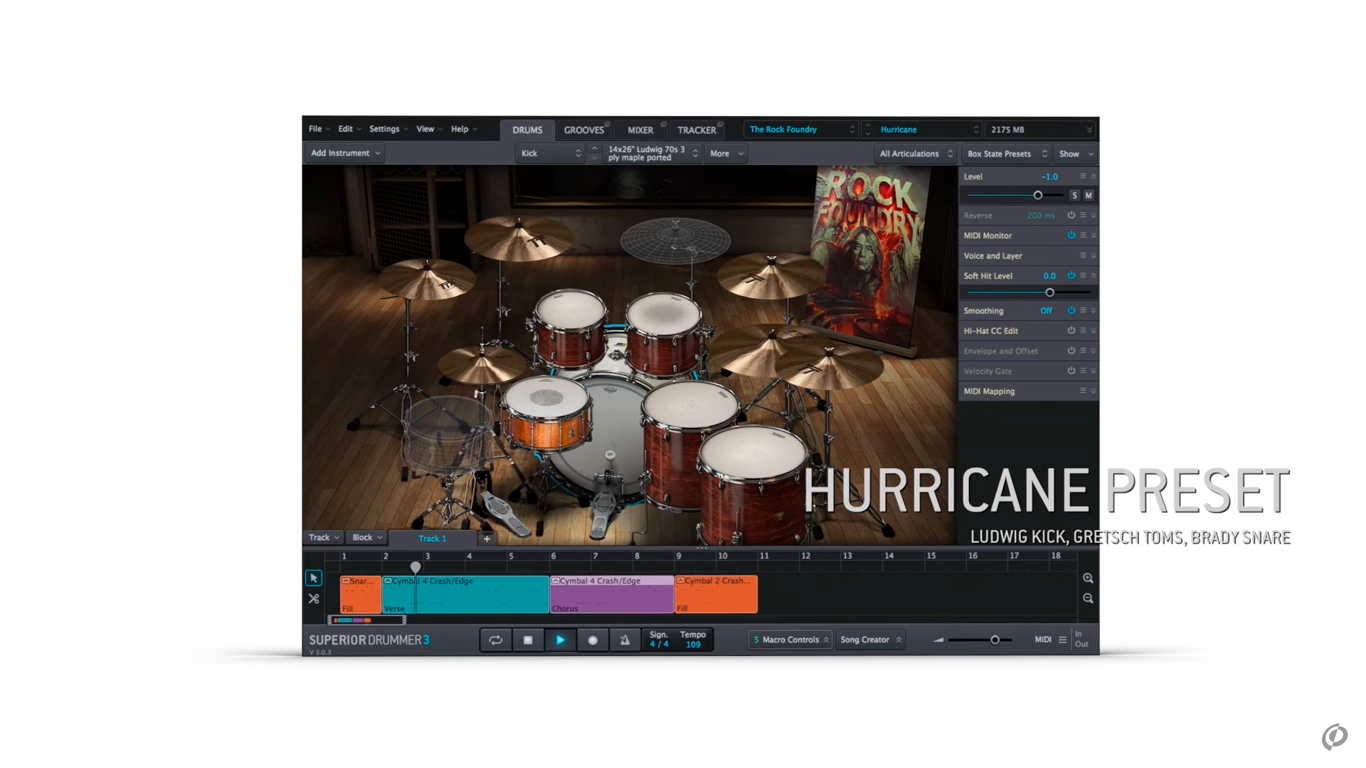Toggle the Smoothing power button
This screenshot has height=768, width=1366.
click(x=1071, y=311)
